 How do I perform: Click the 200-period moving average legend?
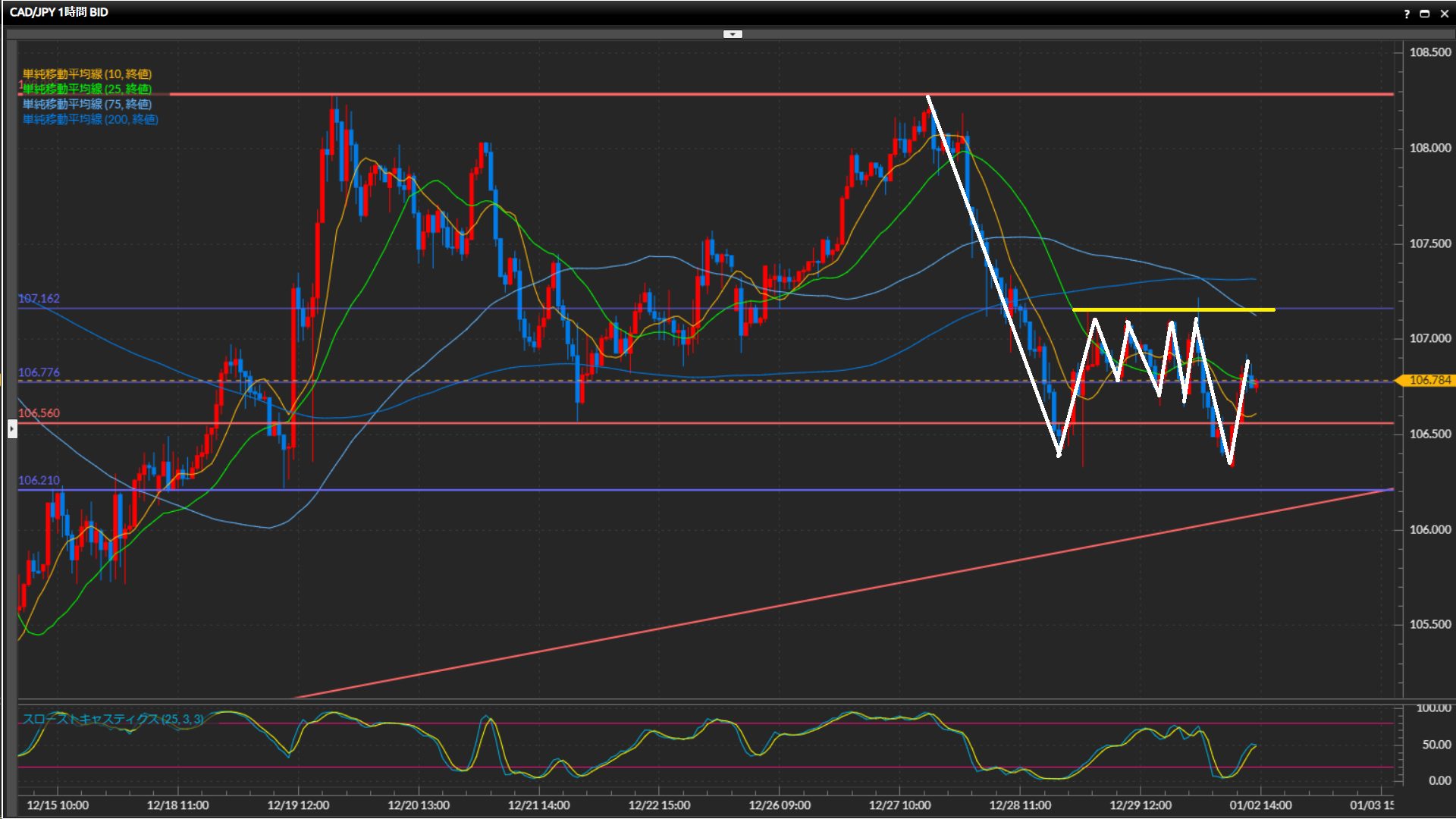(90, 119)
